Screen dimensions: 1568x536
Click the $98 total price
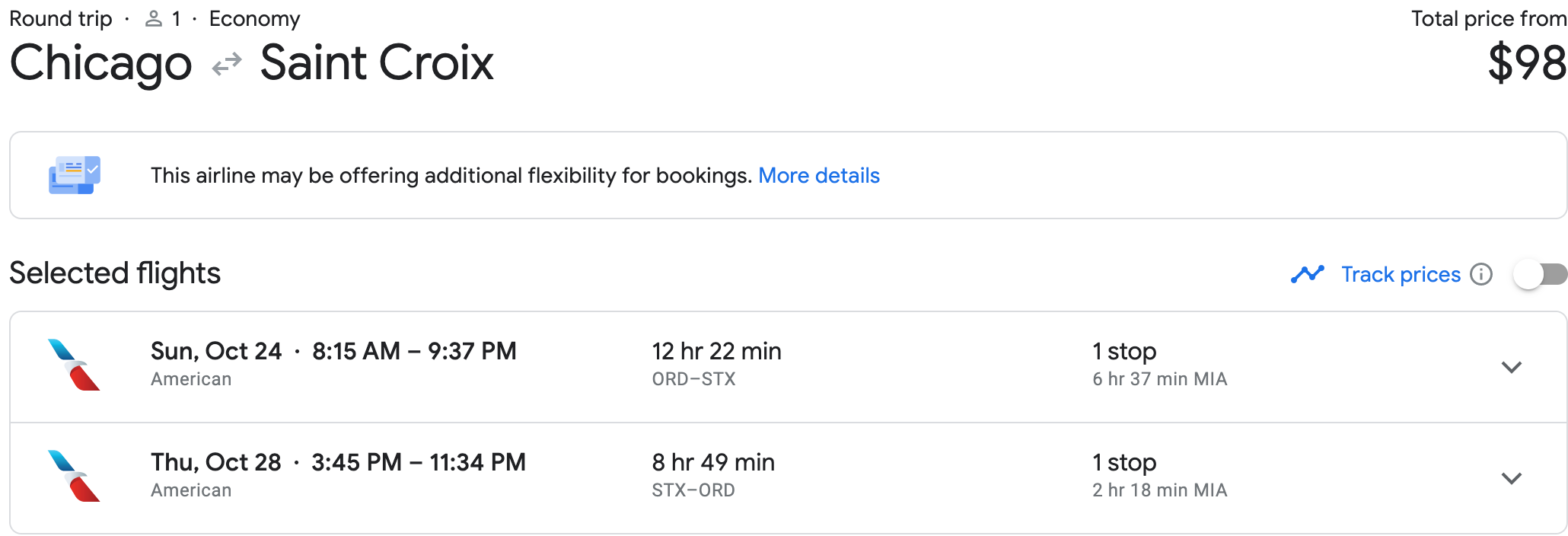1527,62
